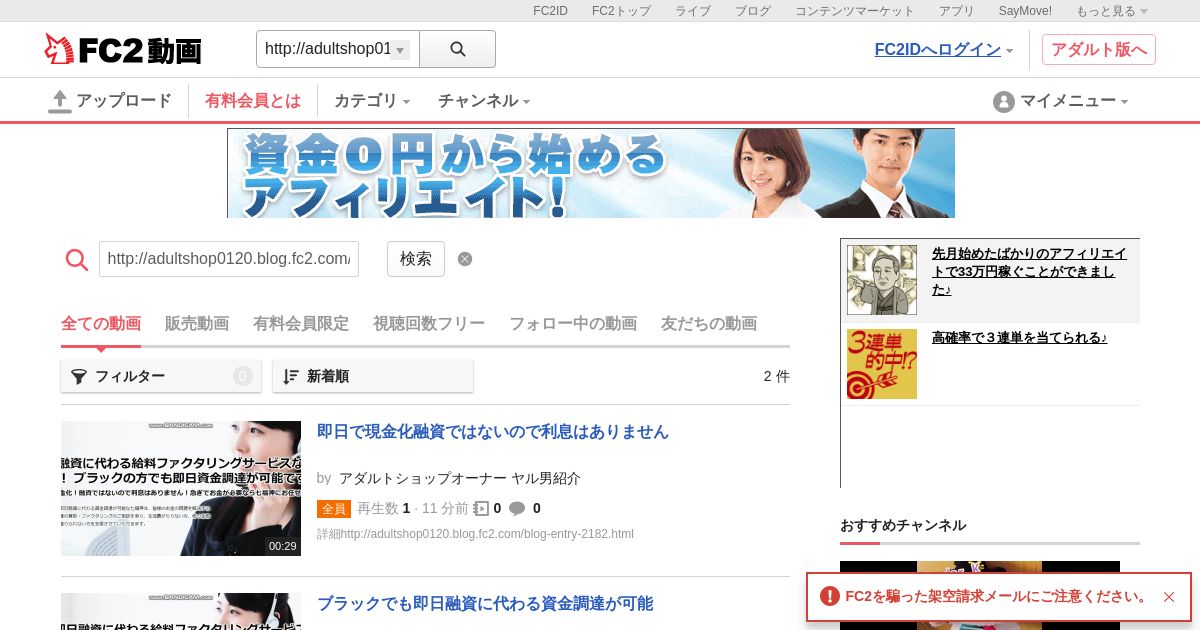Open video ブラックでも即日融資に代わる資金調達が可能
The image size is (1200, 630).
click(x=485, y=604)
